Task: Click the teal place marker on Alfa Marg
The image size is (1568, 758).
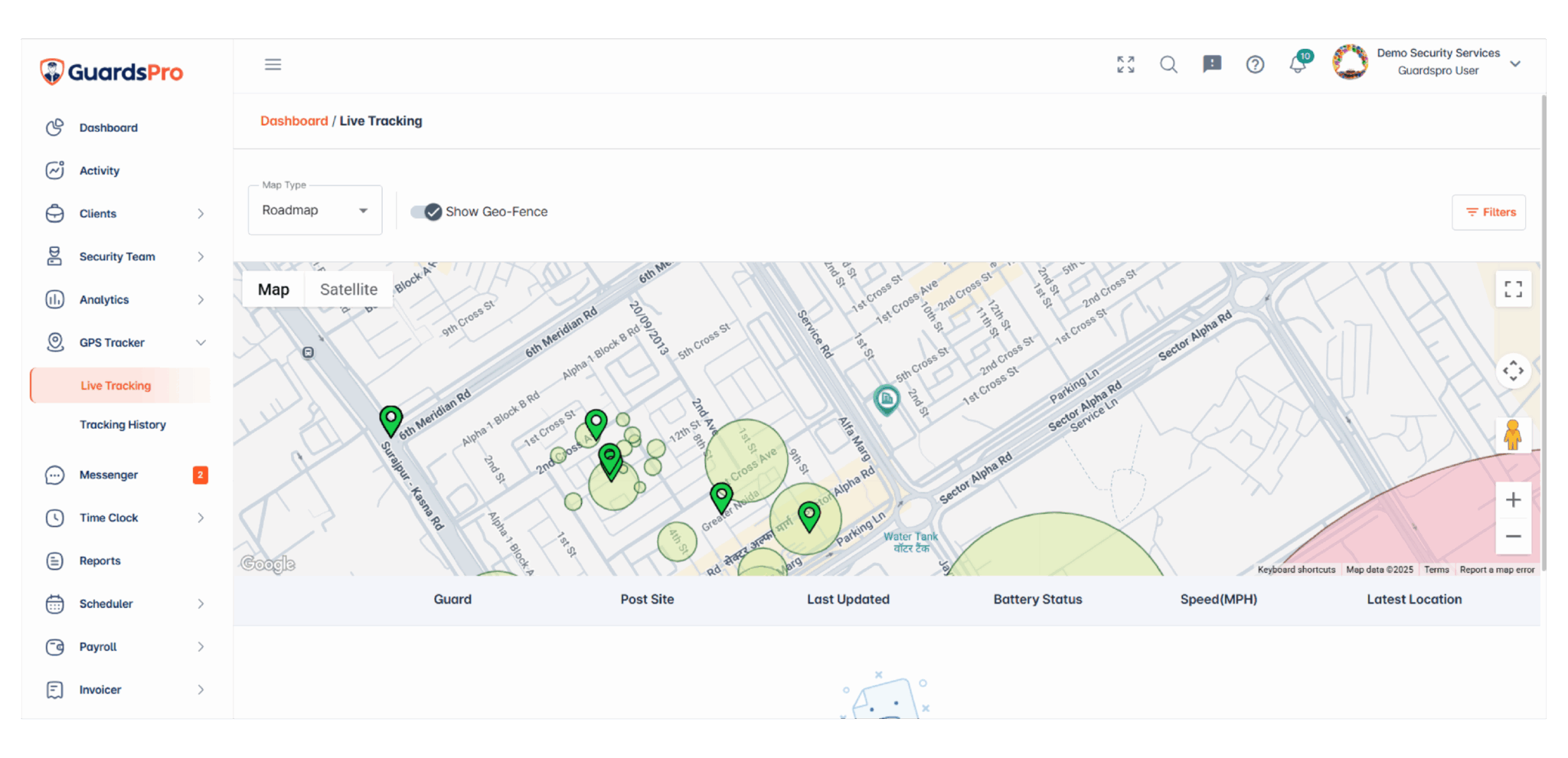Action: coord(887,399)
